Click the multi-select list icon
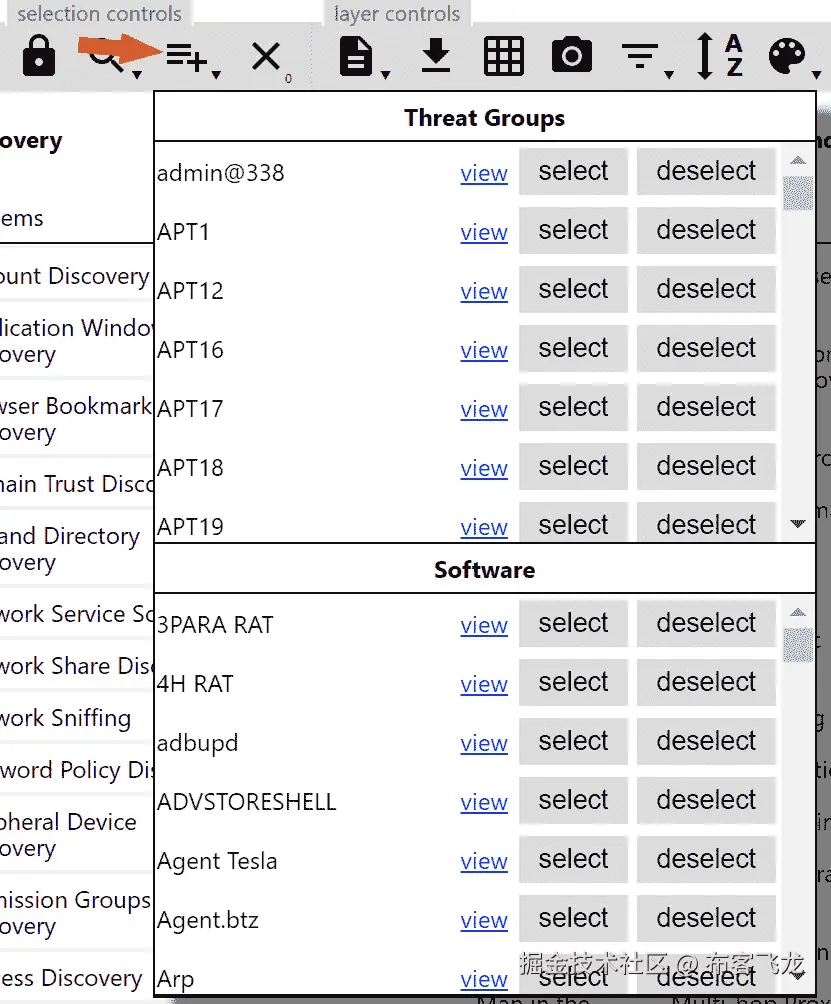The image size is (831, 1004). click(186, 55)
